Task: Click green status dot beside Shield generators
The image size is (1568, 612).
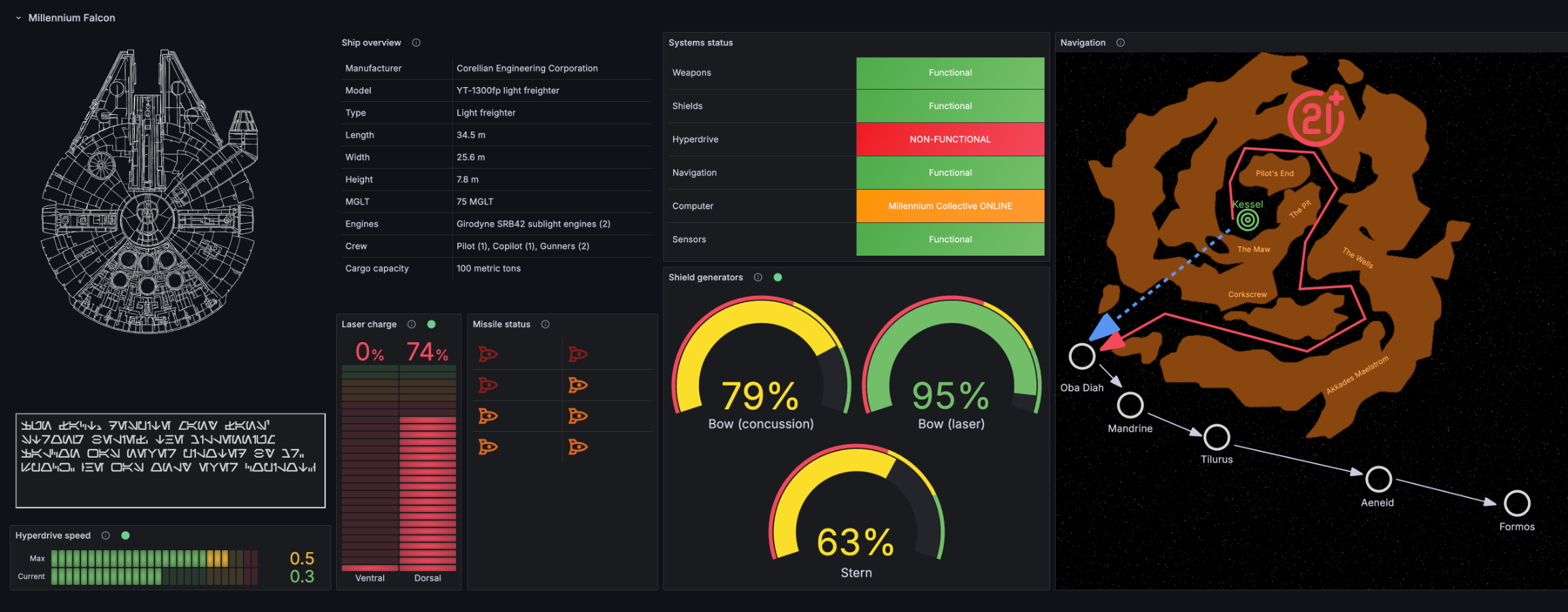Action: click(x=778, y=277)
